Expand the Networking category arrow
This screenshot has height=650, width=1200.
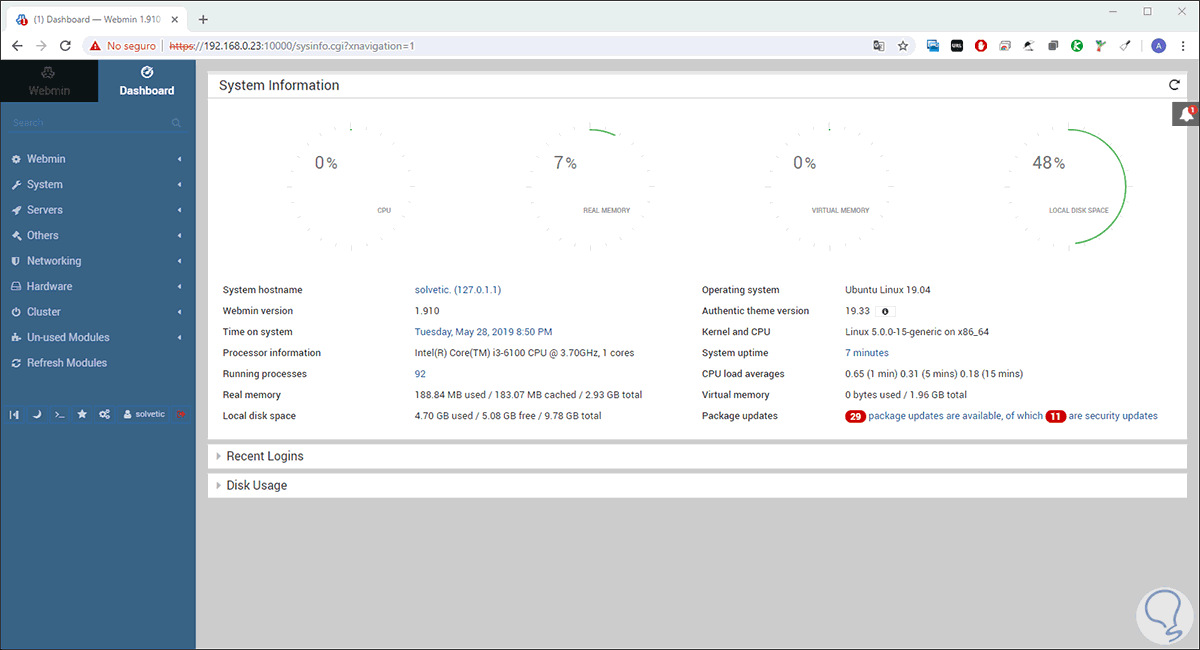pos(179,261)
